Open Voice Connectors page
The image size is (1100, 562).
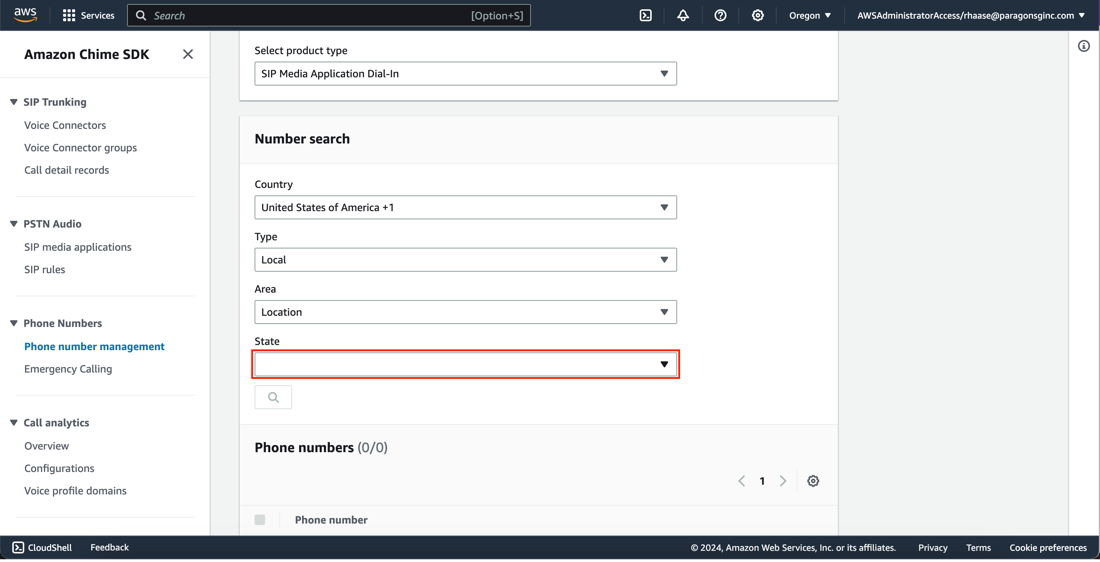[x=65, y=125]
